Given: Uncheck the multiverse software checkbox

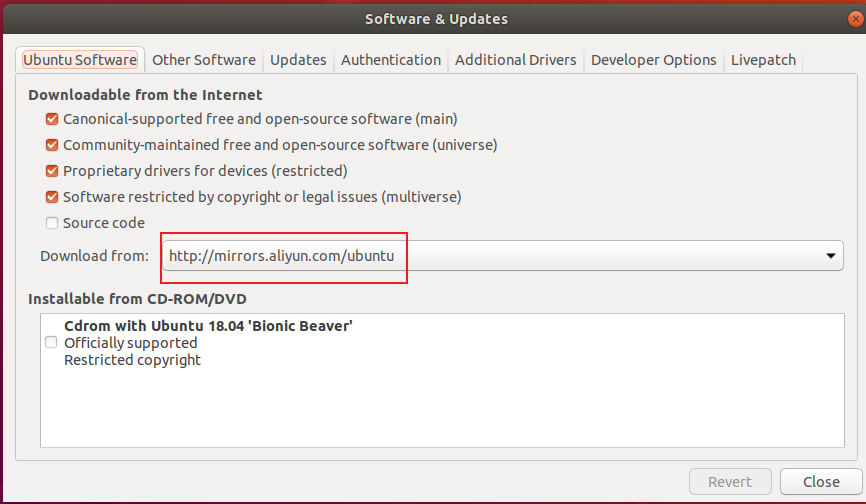Looking at the screenshot, I should click(x=52, y=197).
